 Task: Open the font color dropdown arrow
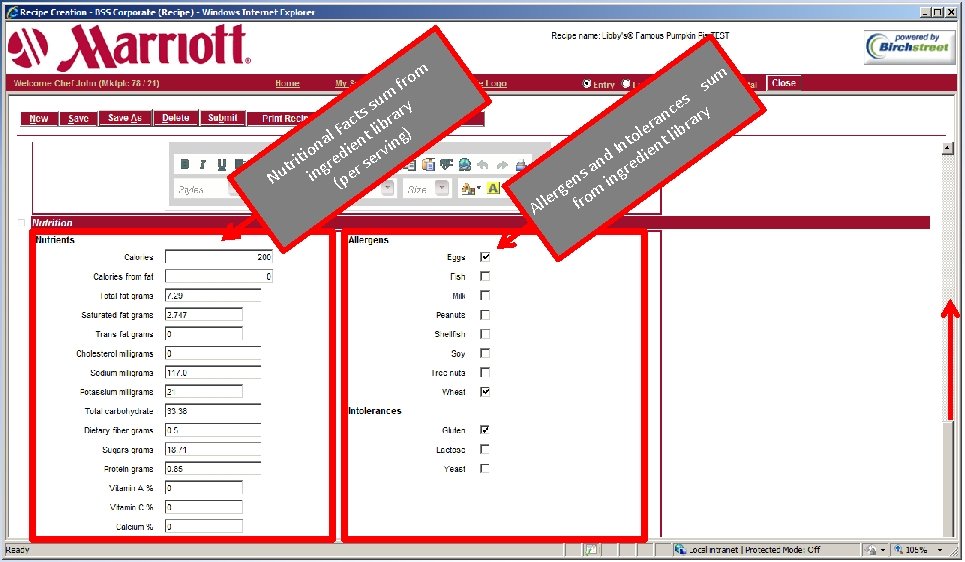(479, 189)
